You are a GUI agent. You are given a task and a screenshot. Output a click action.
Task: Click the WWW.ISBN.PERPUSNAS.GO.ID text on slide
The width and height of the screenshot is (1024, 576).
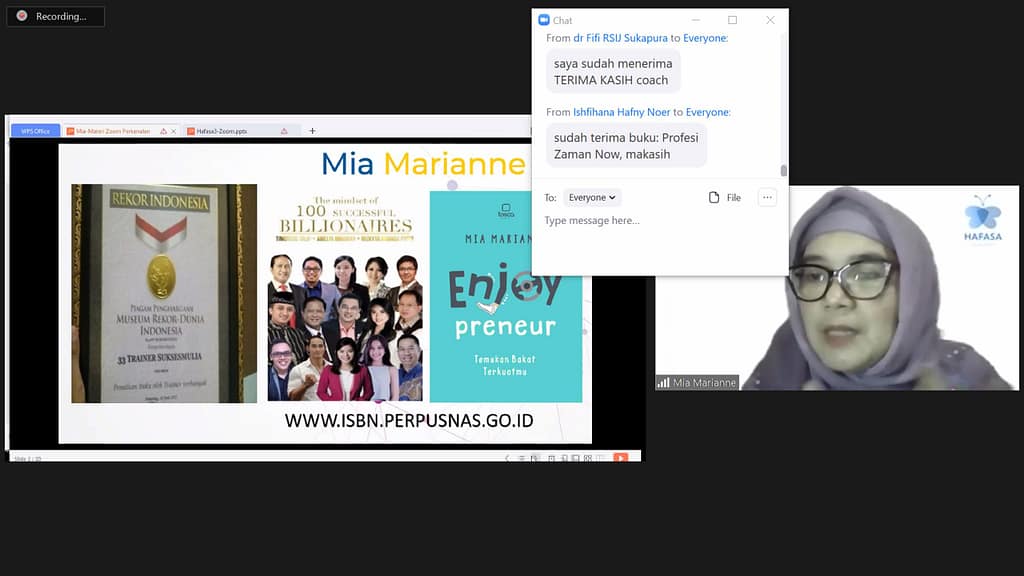tap(409, 421)
